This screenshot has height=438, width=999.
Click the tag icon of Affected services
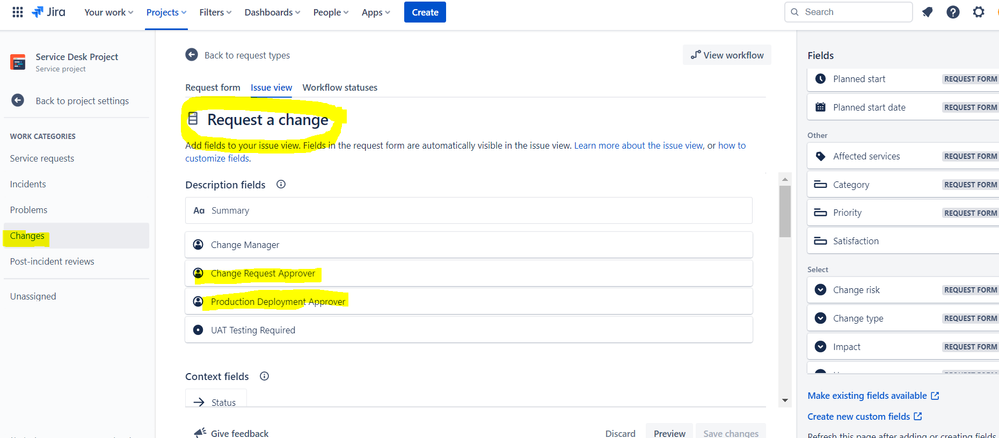[x=821, y=156]
